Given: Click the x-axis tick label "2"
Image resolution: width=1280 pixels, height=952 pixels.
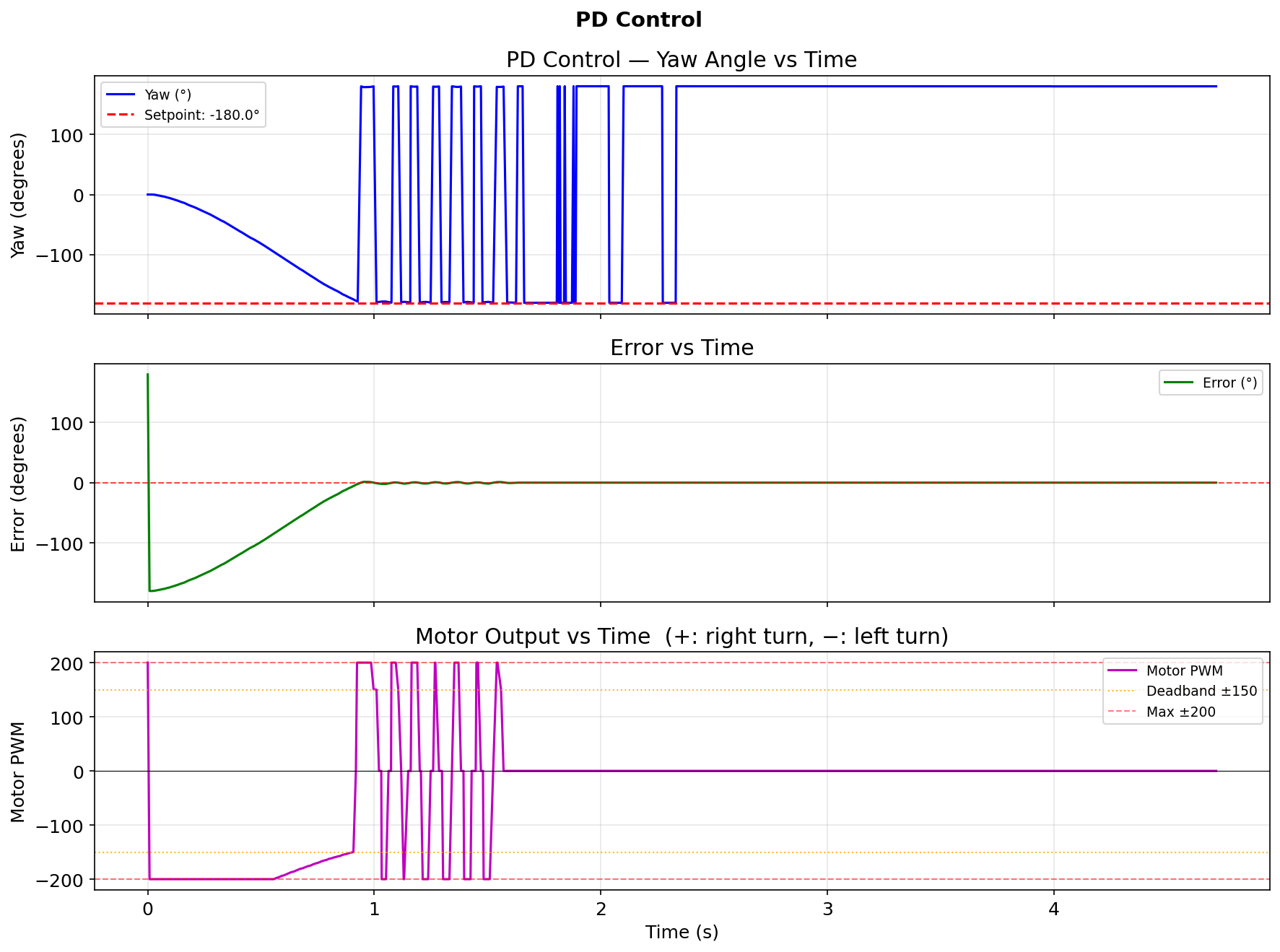Looking at the screenshot, I should (601, 909).
